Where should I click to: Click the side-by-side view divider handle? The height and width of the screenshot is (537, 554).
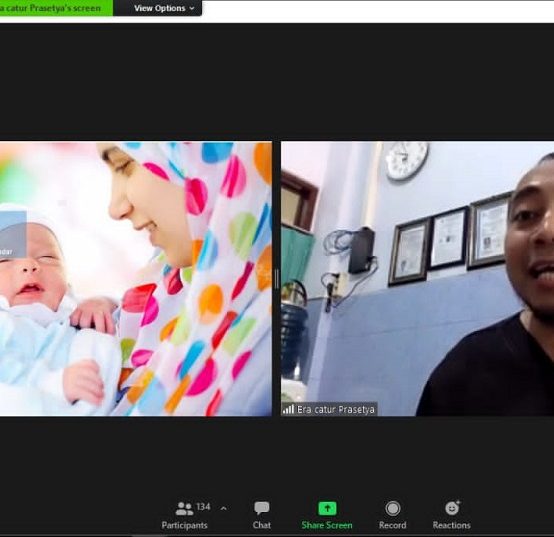(x=277, y=279)
